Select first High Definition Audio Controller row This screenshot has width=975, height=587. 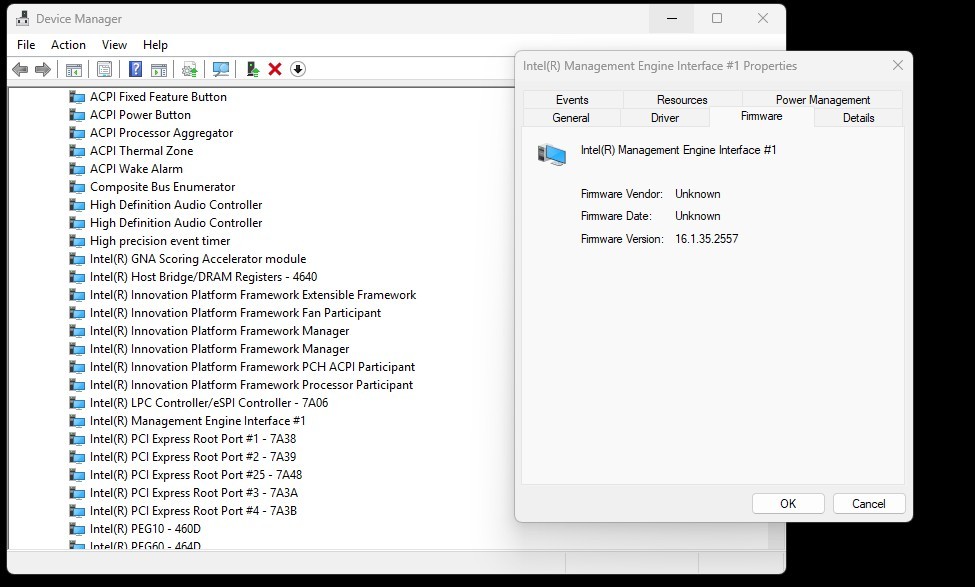pos(176,205)
